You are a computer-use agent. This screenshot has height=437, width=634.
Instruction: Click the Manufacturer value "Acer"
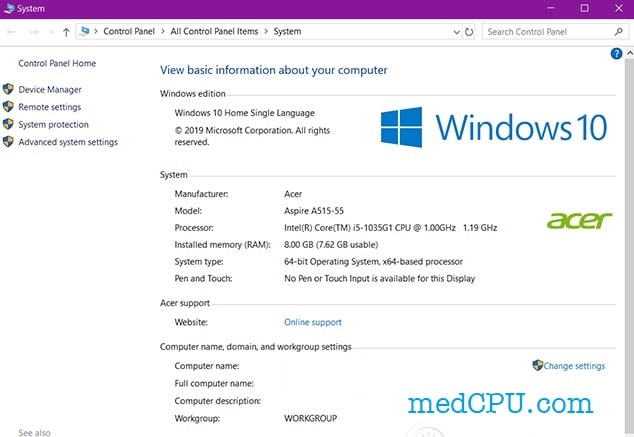pos(293,194)
